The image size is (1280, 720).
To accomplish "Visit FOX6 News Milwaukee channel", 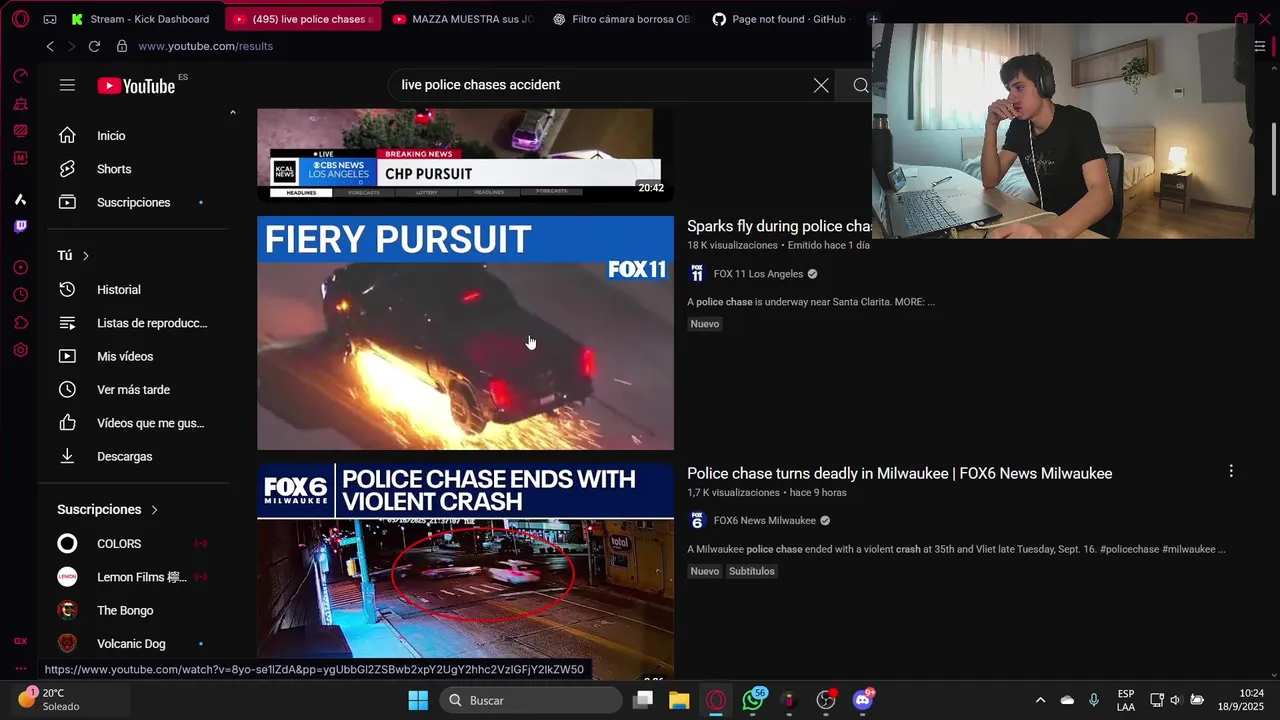I will pyautogui.click(x=764, y=521).
